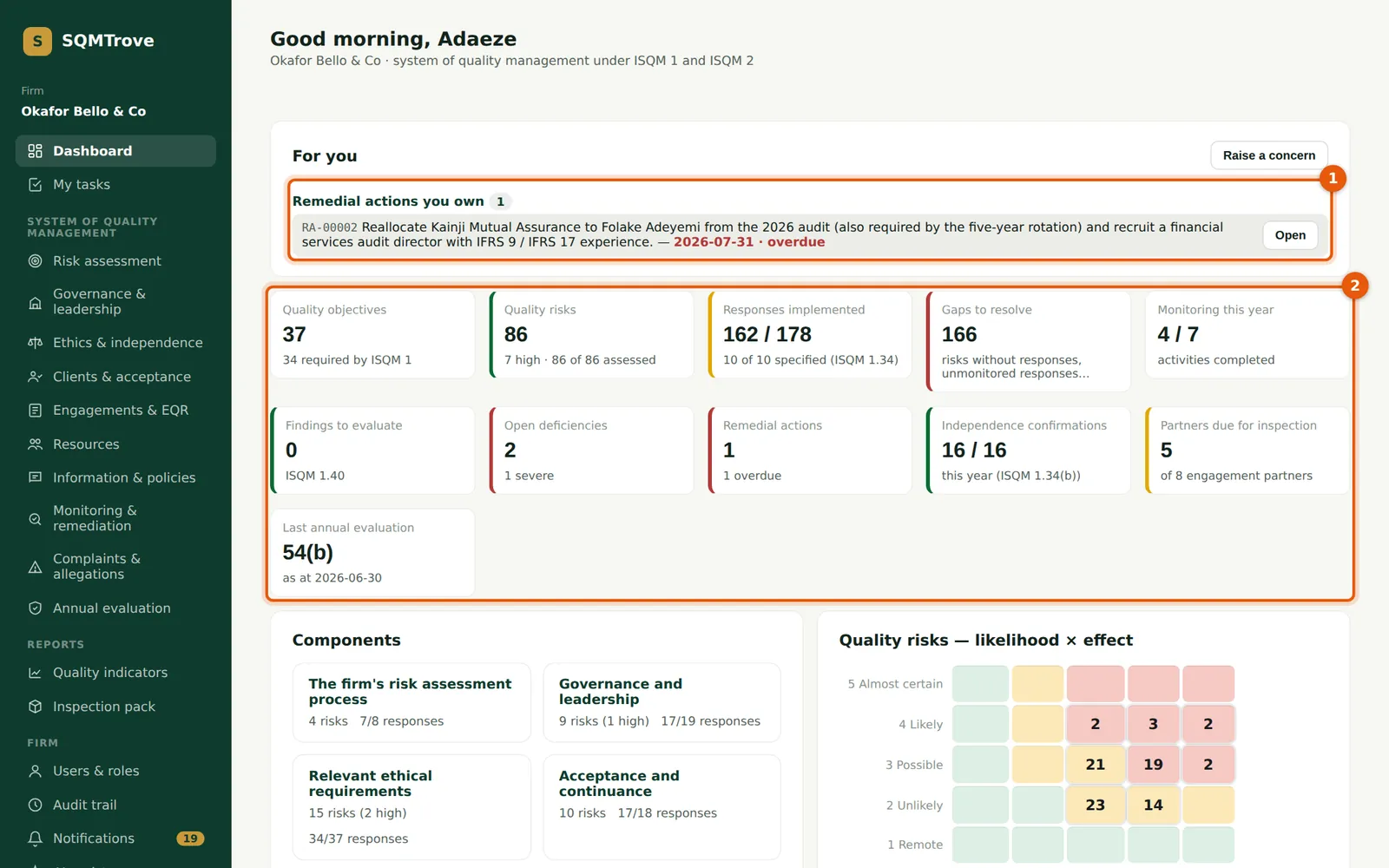Open Governance and leadership component card
1389x868 pixels.
[x=662, y=702]
